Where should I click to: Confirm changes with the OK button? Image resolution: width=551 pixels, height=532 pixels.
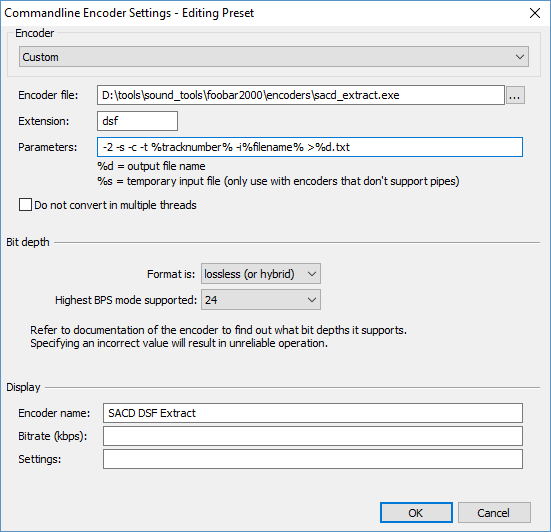416,513
